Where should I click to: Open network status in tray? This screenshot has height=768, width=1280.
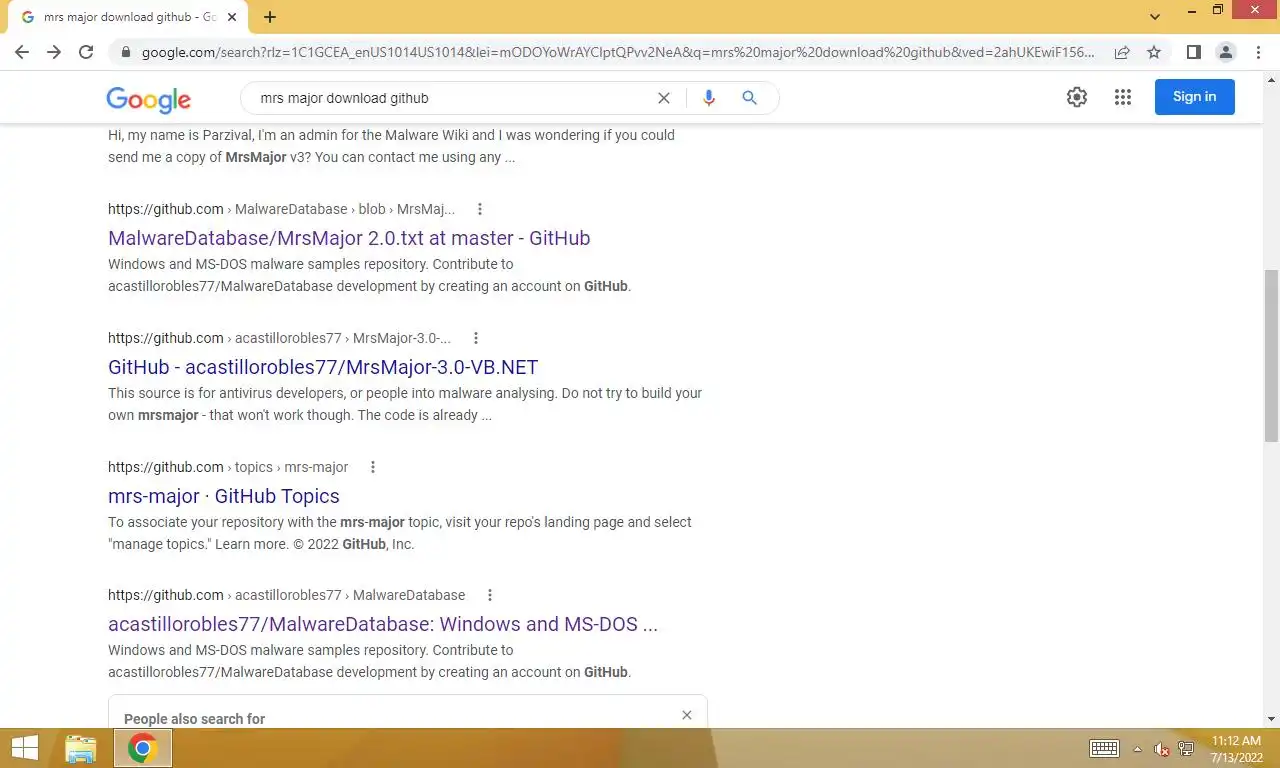(x=1187, y=749)
